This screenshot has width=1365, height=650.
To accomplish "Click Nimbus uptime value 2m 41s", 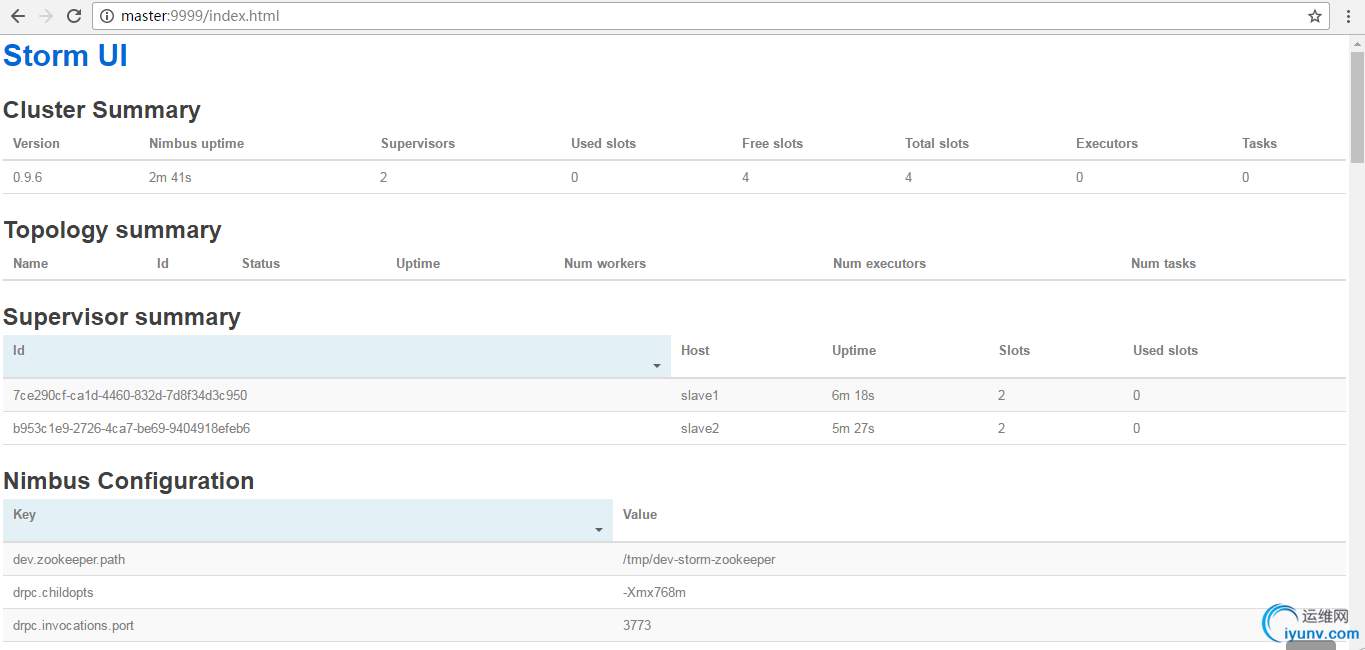I will click(x=170, y=177).
